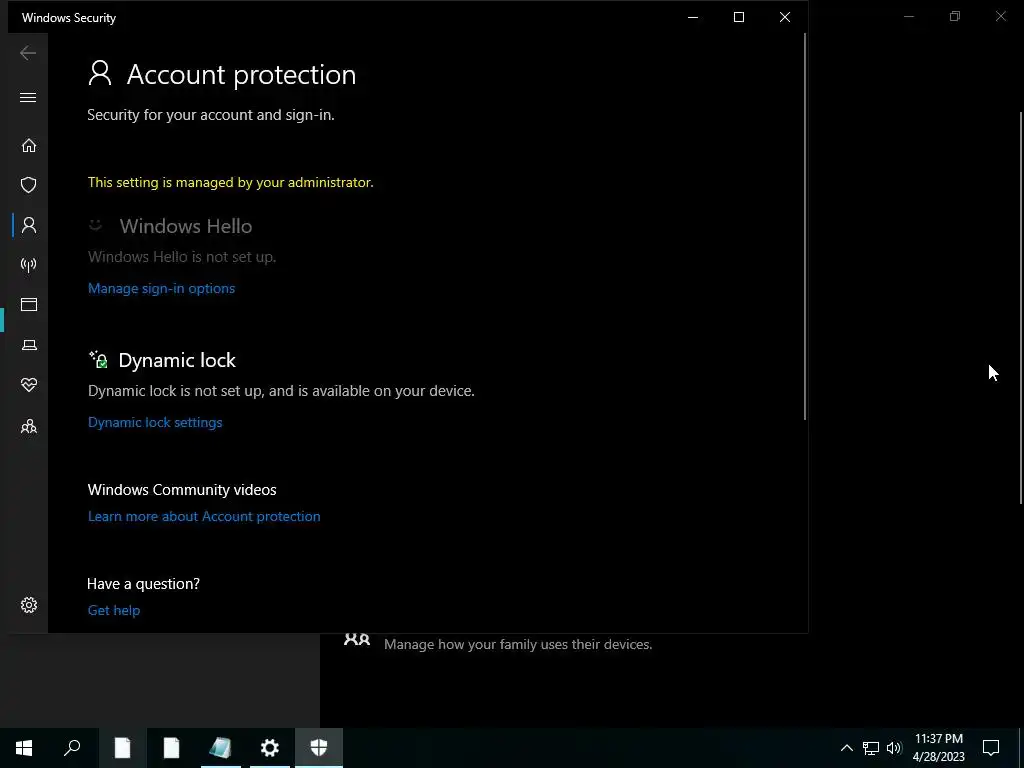The width and height of the screenshot is (1024, 768).
Task: Click 'This setting is managed by your administrator.' text
Action: [x=231, y=182]
